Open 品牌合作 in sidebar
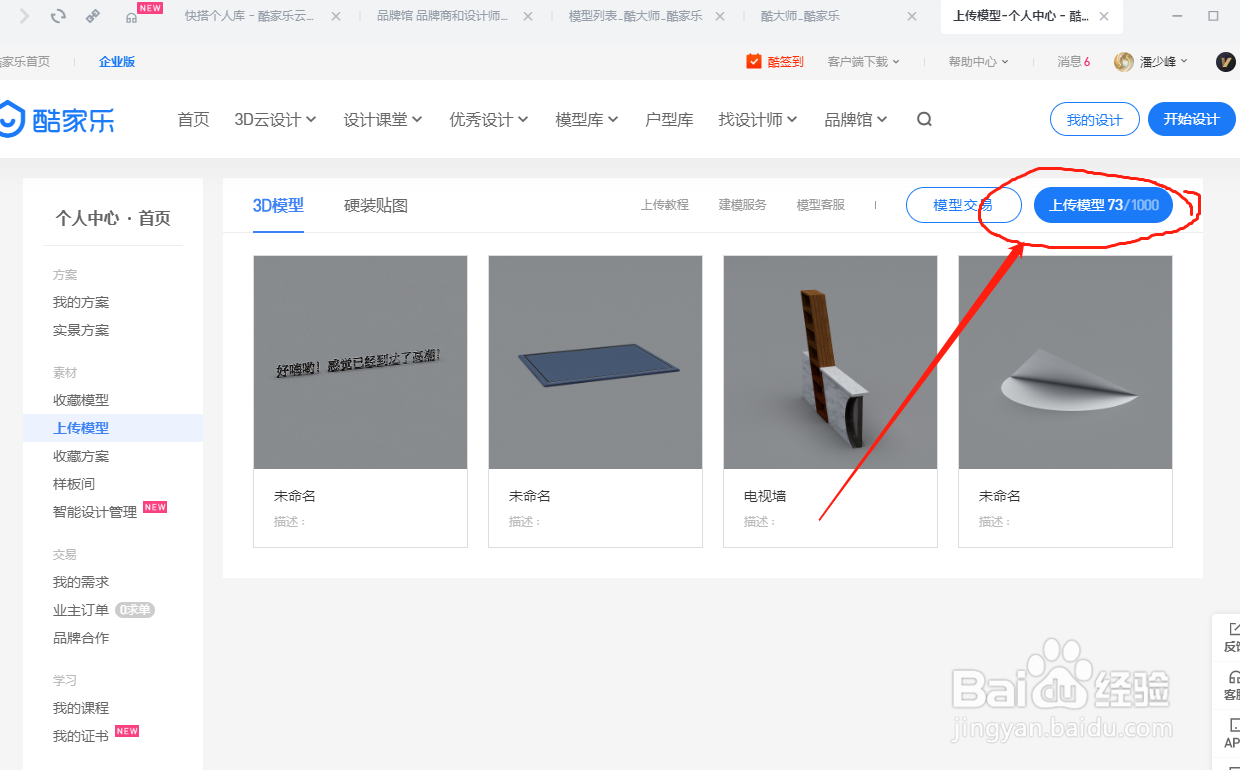The width and height of the screenshot is (1240, 770). coord(81,638)
